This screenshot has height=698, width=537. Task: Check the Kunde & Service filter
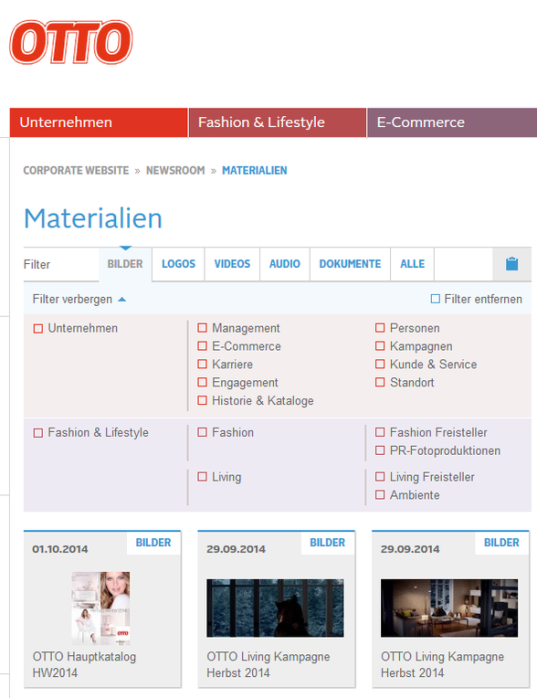pos(380,364)
